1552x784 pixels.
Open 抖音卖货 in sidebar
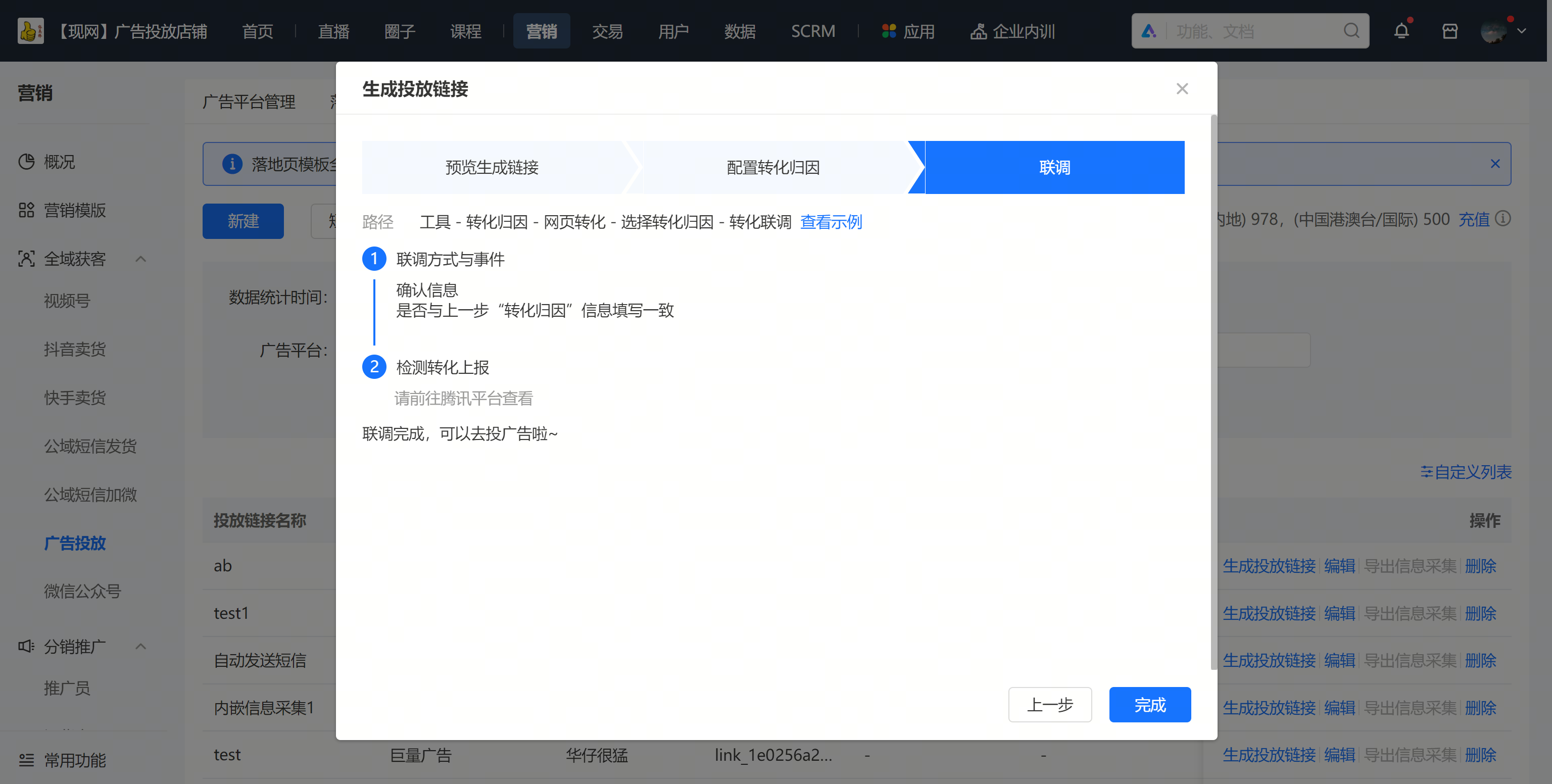coord(75,349)
